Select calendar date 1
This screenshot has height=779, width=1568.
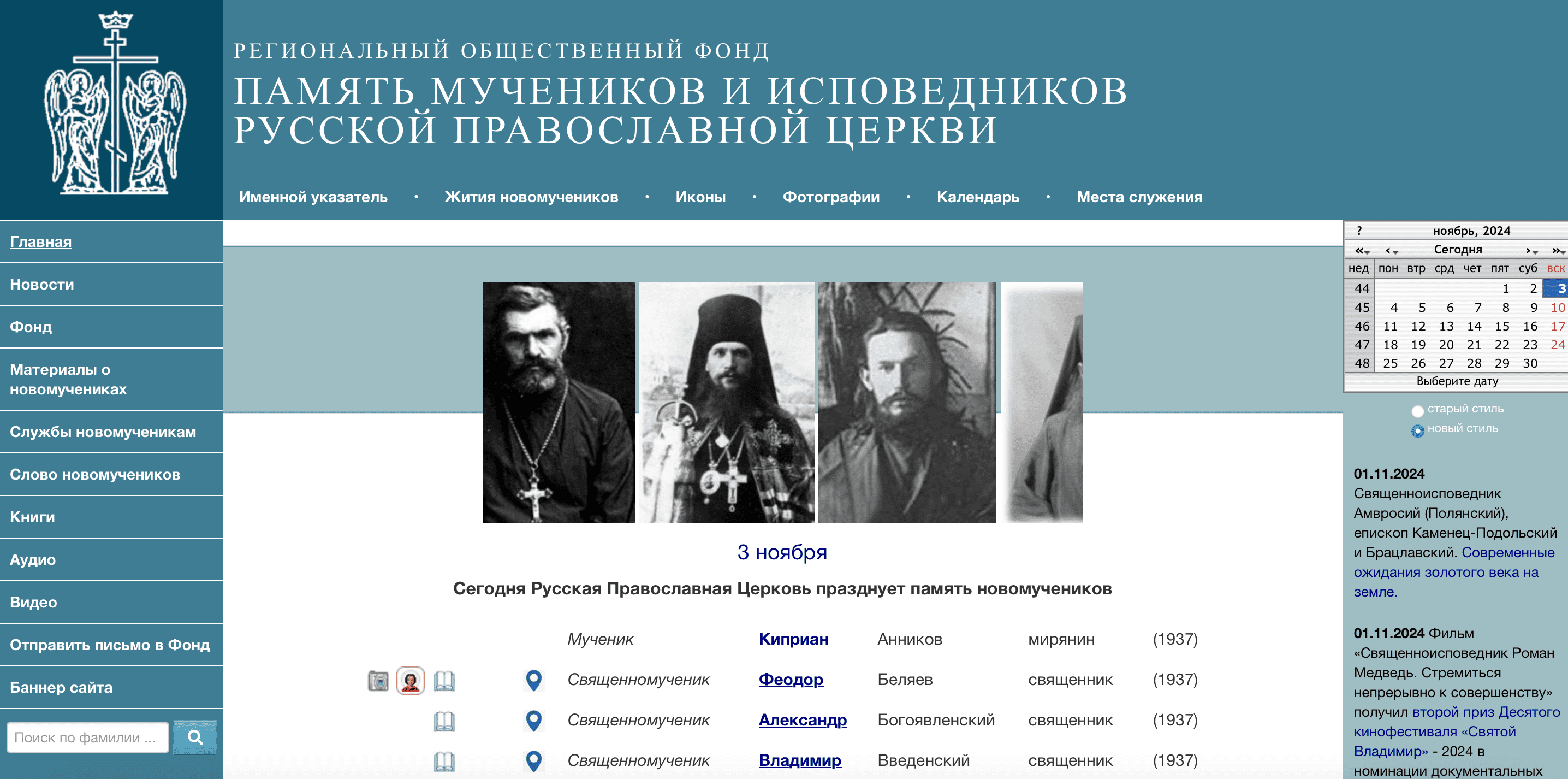pyautogui.click(x=1505, y=288)
